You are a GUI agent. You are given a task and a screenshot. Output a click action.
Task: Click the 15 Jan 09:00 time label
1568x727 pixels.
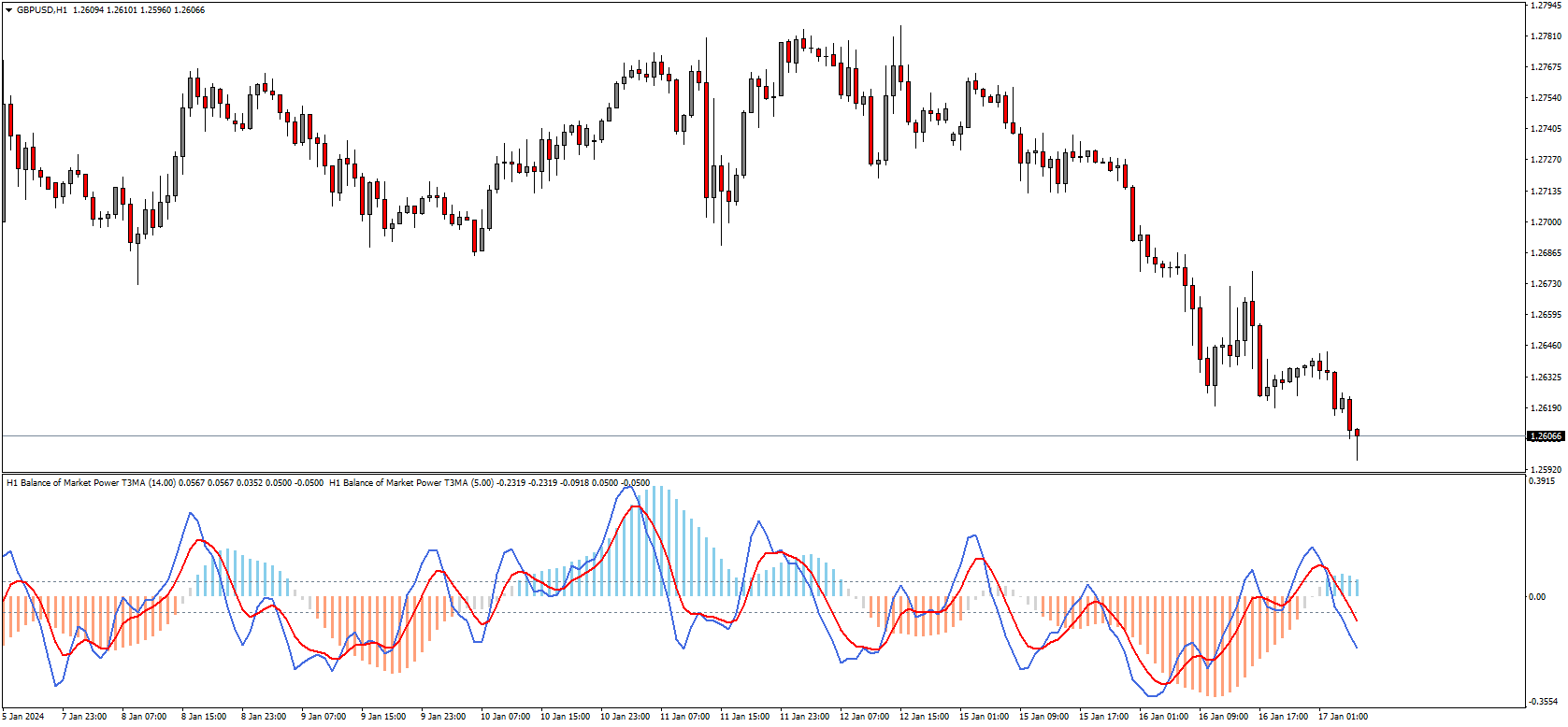[x=1044, y=717]
